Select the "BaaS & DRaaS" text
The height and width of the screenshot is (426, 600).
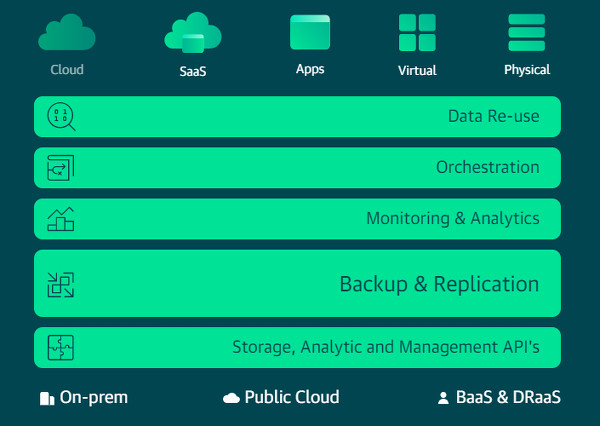click(x=508, y=397)
